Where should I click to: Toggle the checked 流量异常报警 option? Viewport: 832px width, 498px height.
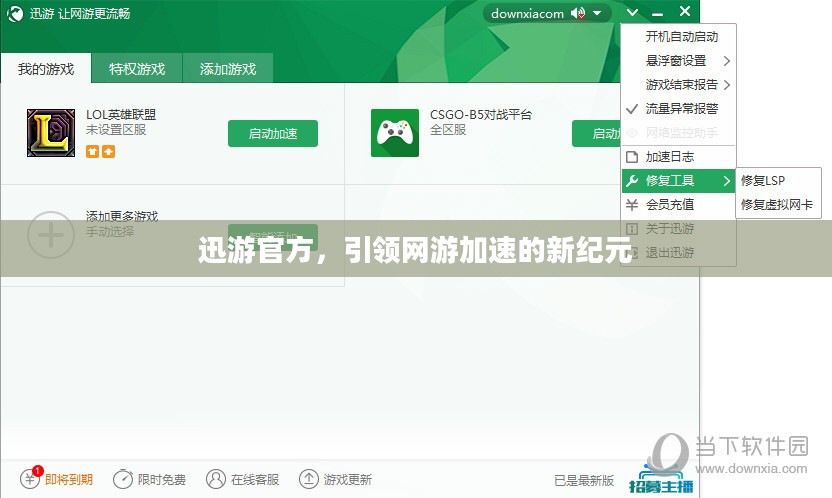click(x=678, y=109)
